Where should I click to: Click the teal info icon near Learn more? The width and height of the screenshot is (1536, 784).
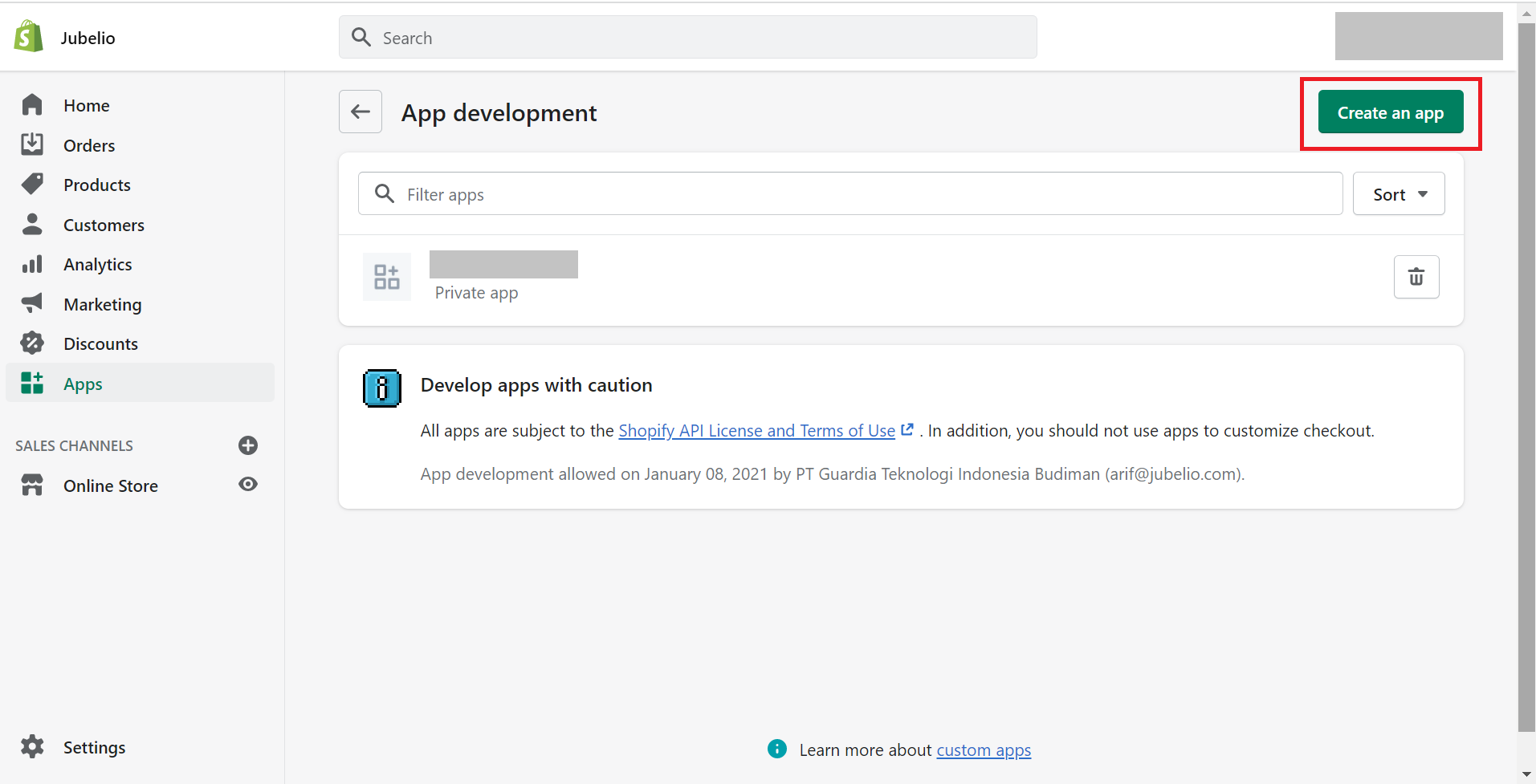pyautogui.click(x=777, y=749)
